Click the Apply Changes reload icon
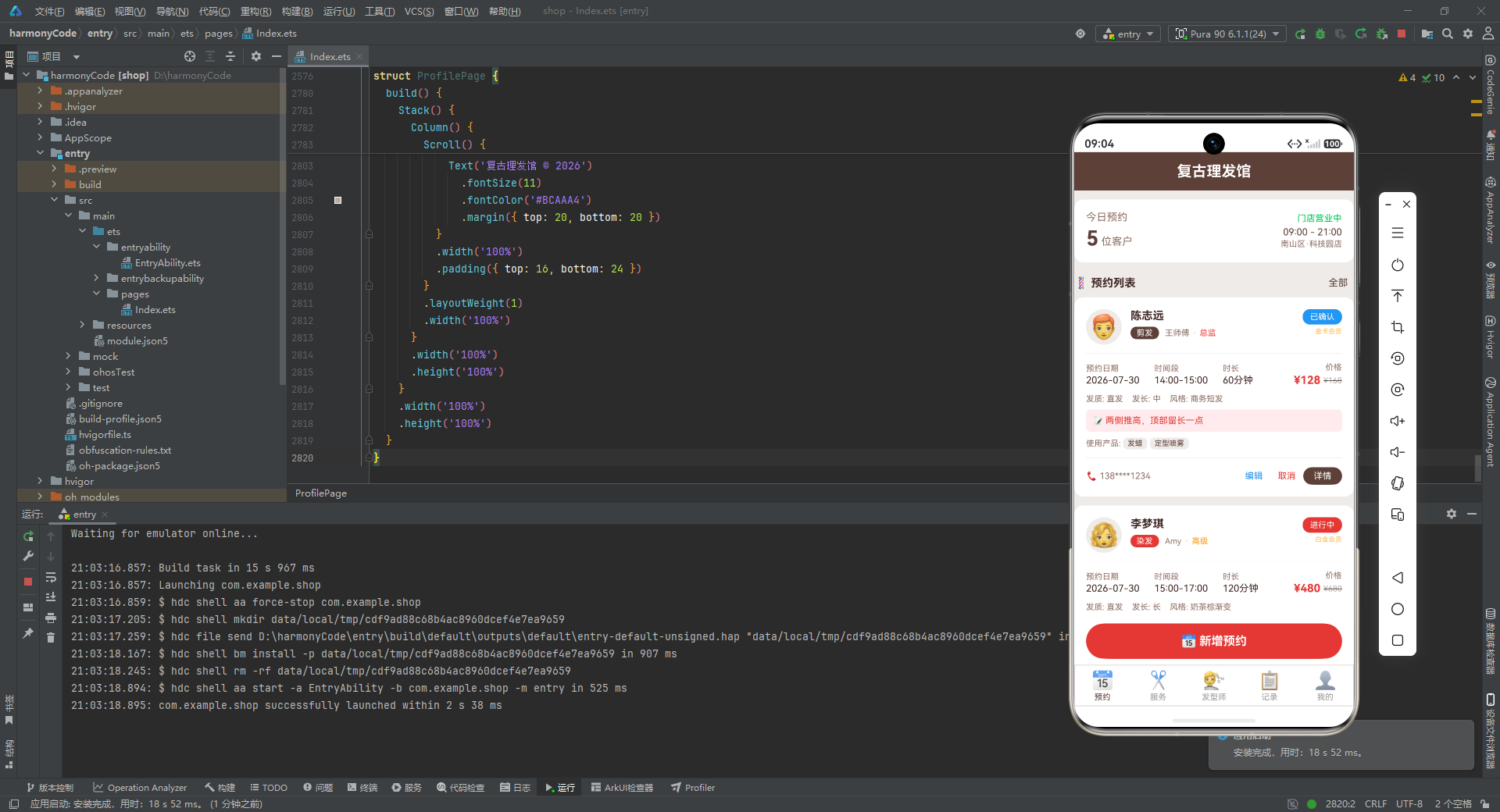The image size is (1500, 812). click(x=1361, y=34)
